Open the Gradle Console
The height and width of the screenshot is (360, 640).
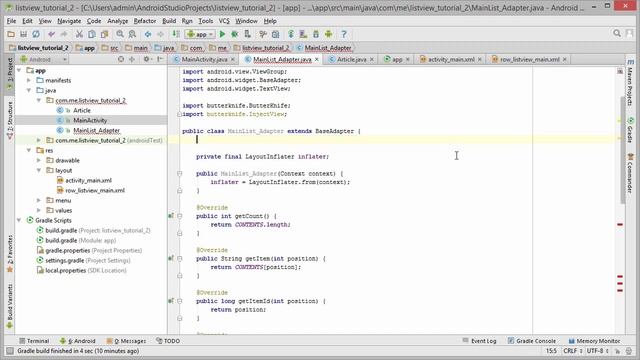(x=532, y=341)
